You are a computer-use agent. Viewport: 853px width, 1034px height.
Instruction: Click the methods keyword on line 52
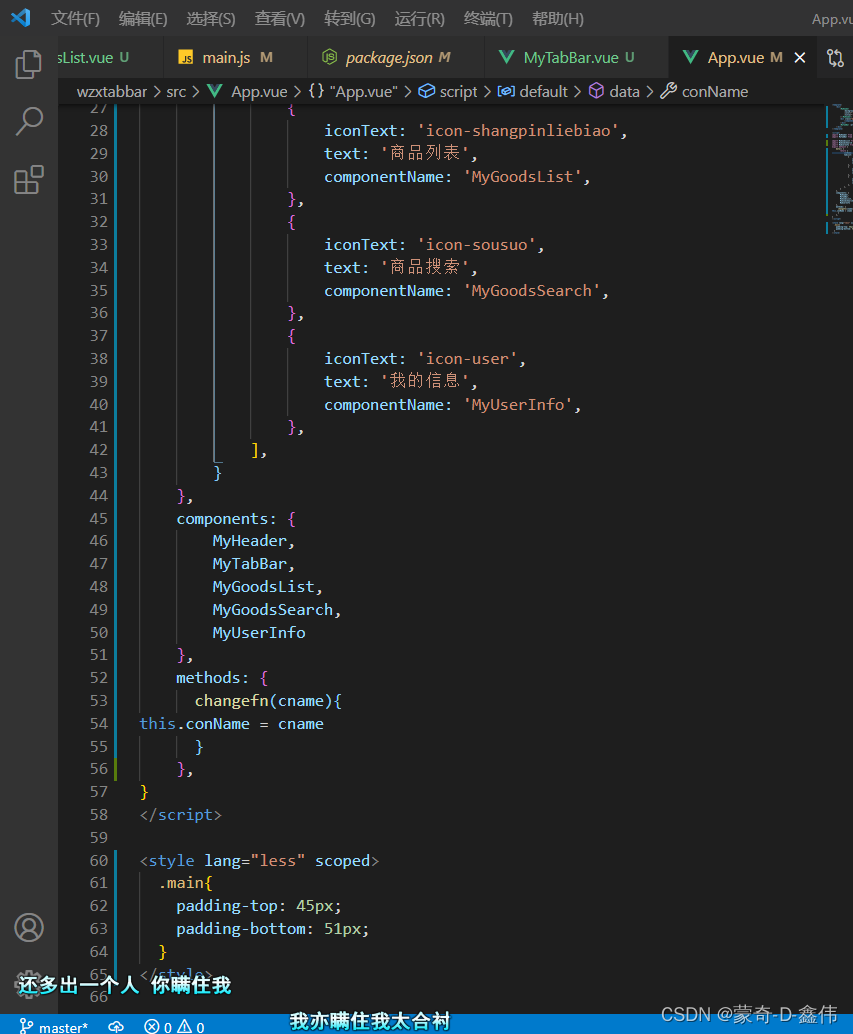click(208, 678)
